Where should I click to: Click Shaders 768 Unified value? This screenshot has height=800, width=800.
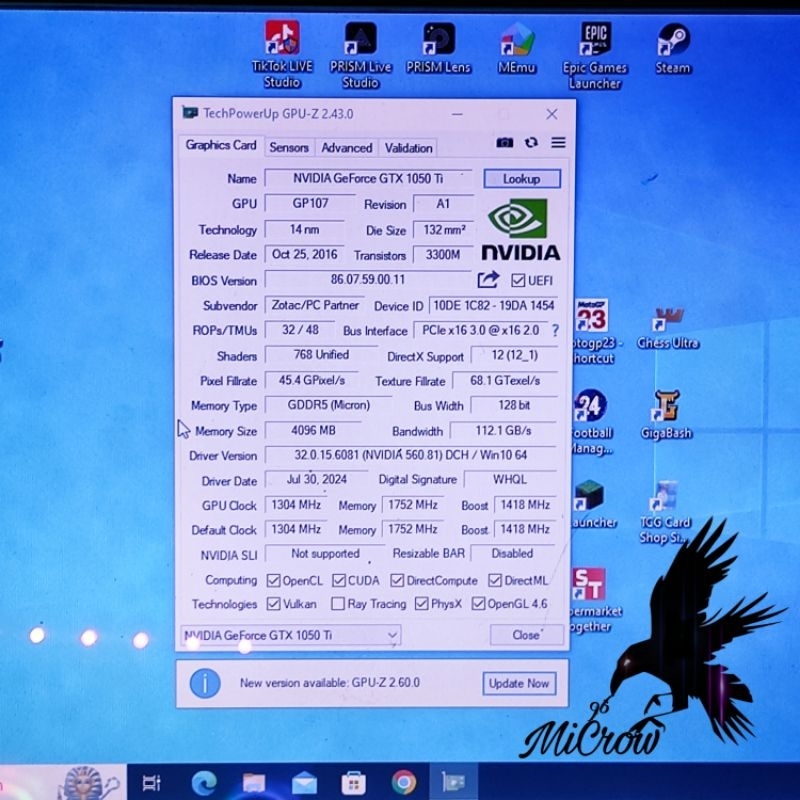click(x=321, y=355)
